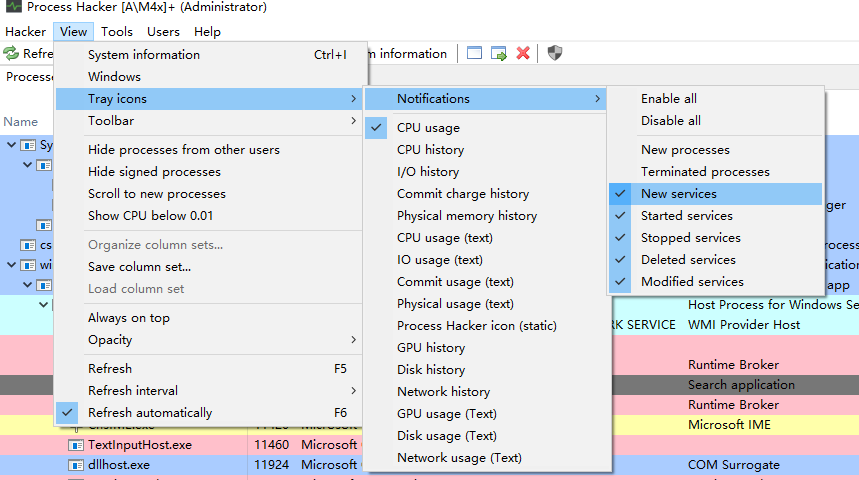This screenshot has height=480, width=859.
Task: Click the TextInputHost.exe process icon
Action: click(x=76, y=445)
